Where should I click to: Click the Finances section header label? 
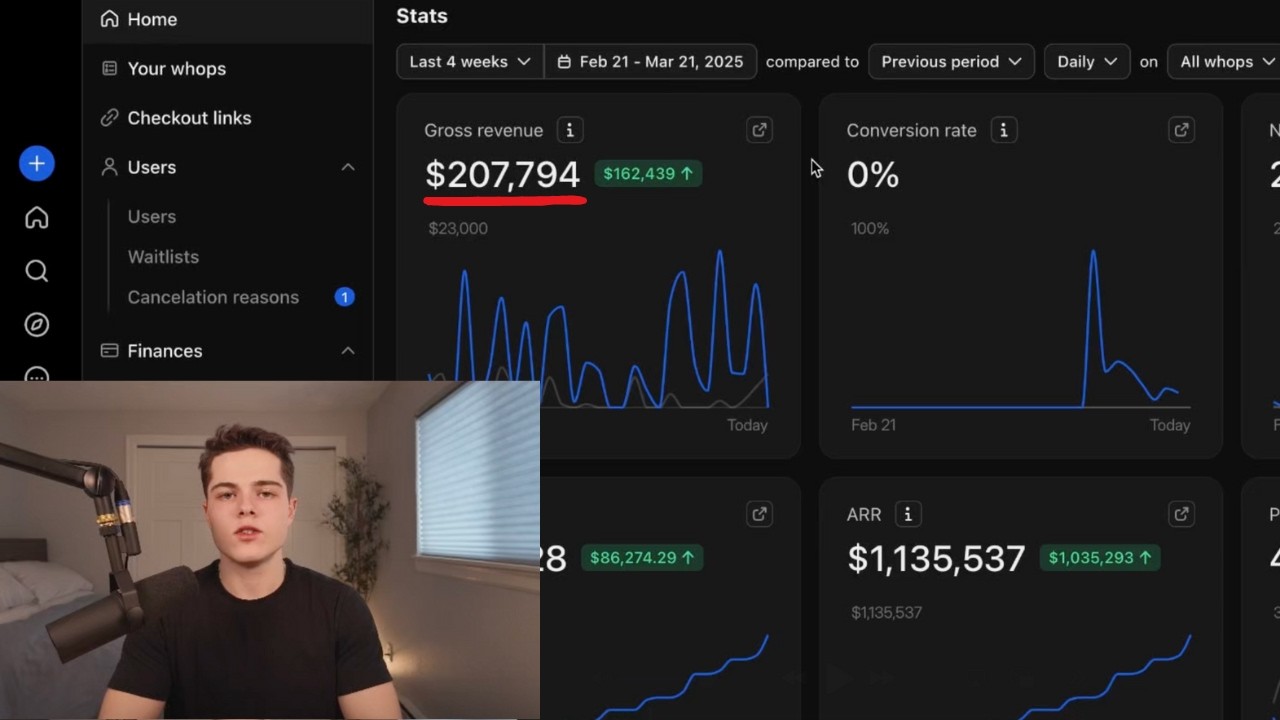coord(165,351)
